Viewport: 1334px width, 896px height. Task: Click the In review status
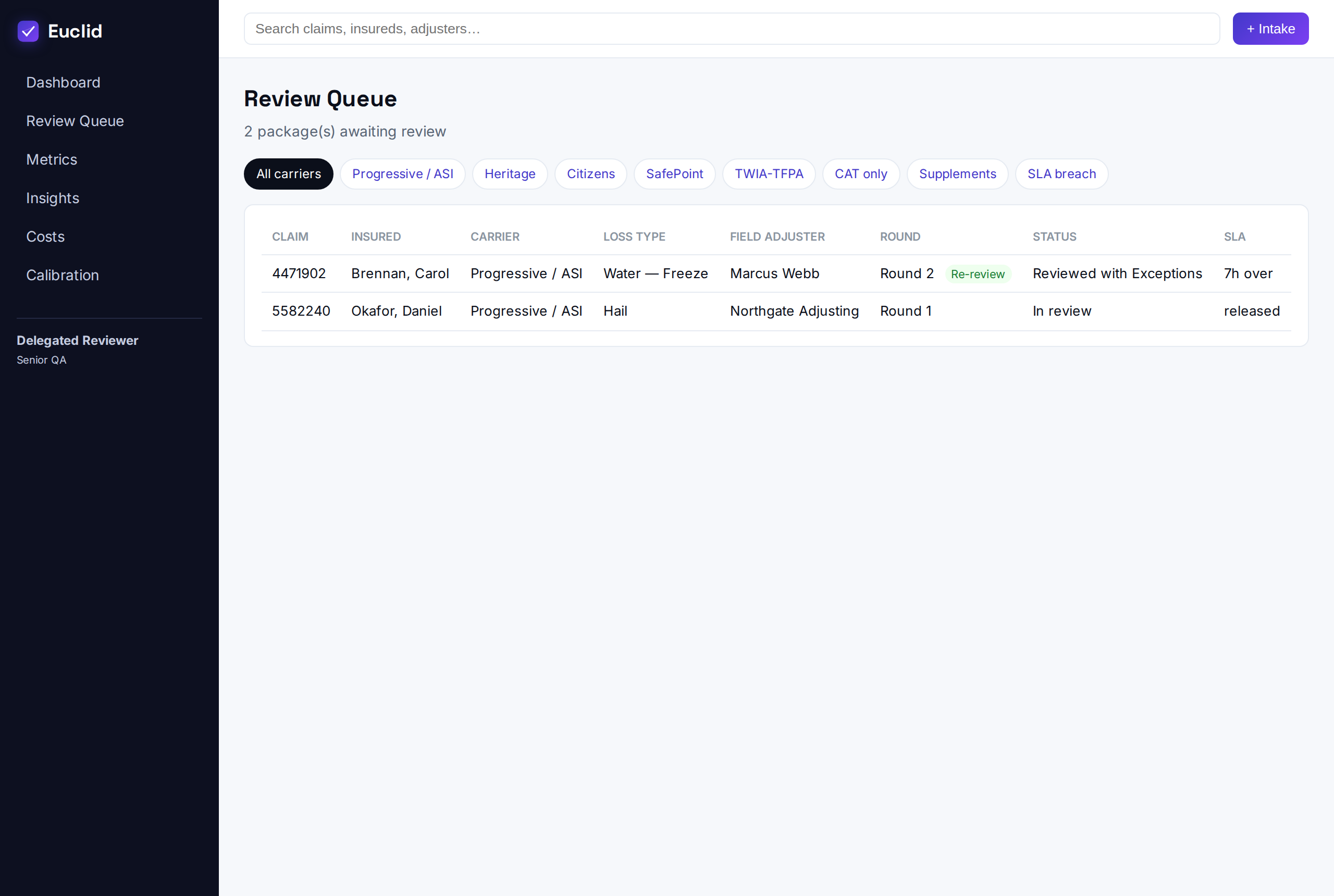pyautogui.click(x=1061, y=311)
